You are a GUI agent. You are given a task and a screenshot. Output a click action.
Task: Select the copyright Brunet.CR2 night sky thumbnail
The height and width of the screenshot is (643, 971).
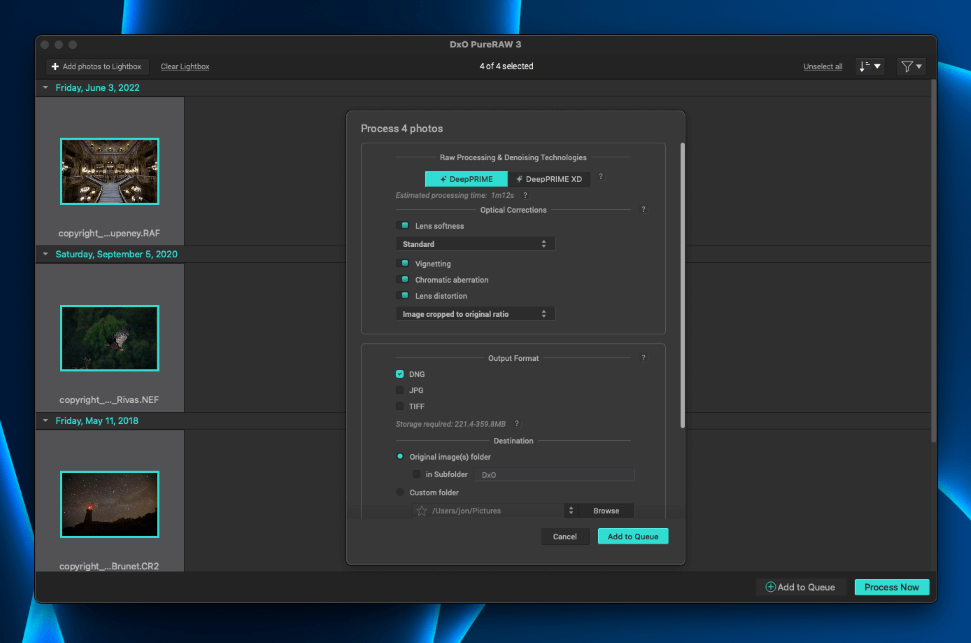click(110, 504)
